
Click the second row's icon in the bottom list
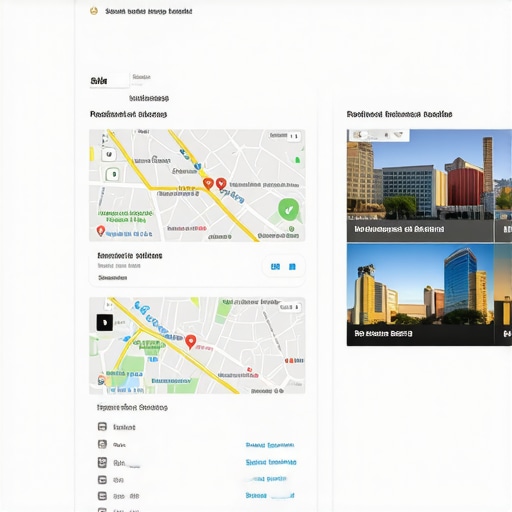pyautogui.click(x=102, y=444)
